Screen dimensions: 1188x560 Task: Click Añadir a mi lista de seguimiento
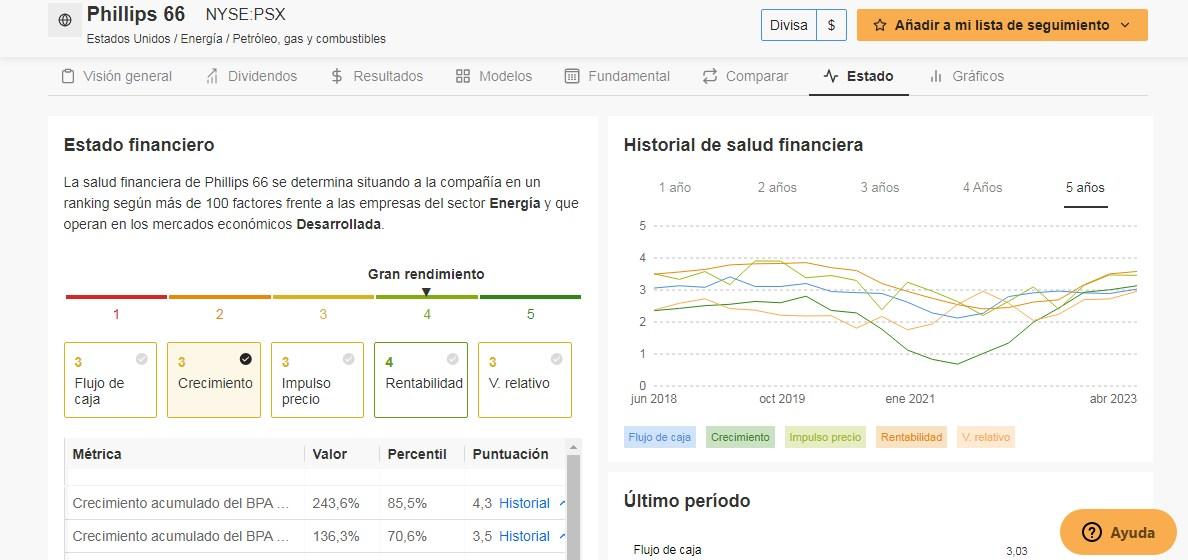click(x=1002, y=25)
